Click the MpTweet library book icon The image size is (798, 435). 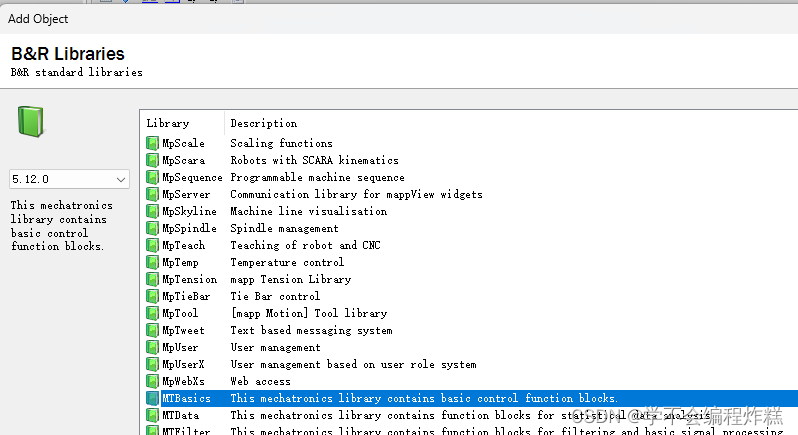[x=152, y=330]
